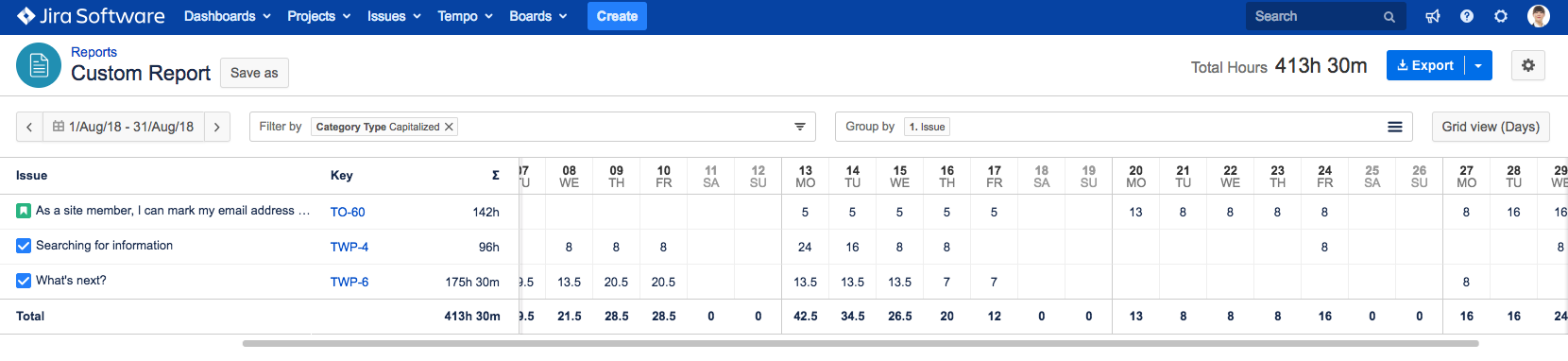Go to the previous date period arrow

click(29, 127)
